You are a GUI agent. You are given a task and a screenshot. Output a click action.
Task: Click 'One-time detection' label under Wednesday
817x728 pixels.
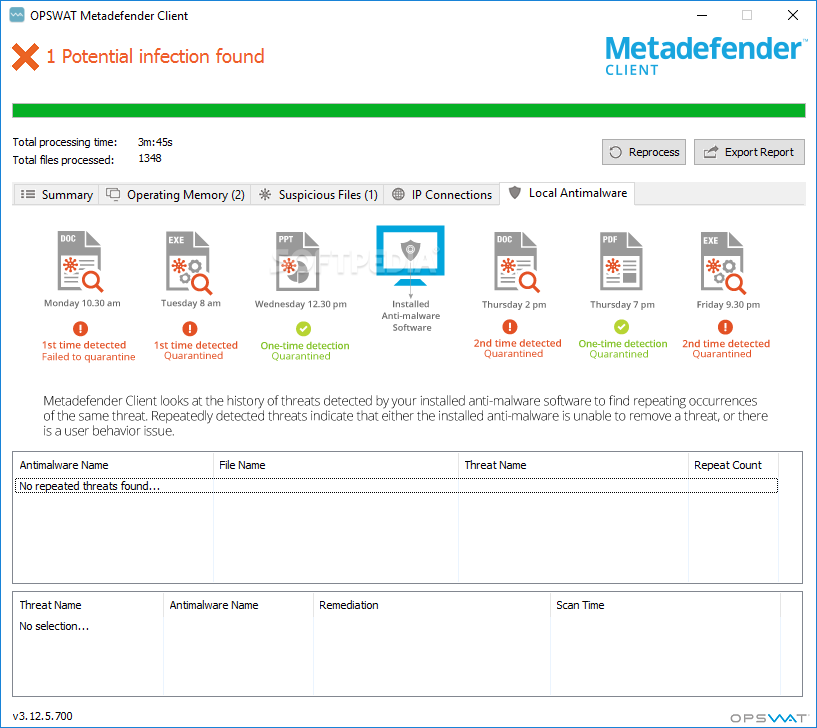[305, 346]
